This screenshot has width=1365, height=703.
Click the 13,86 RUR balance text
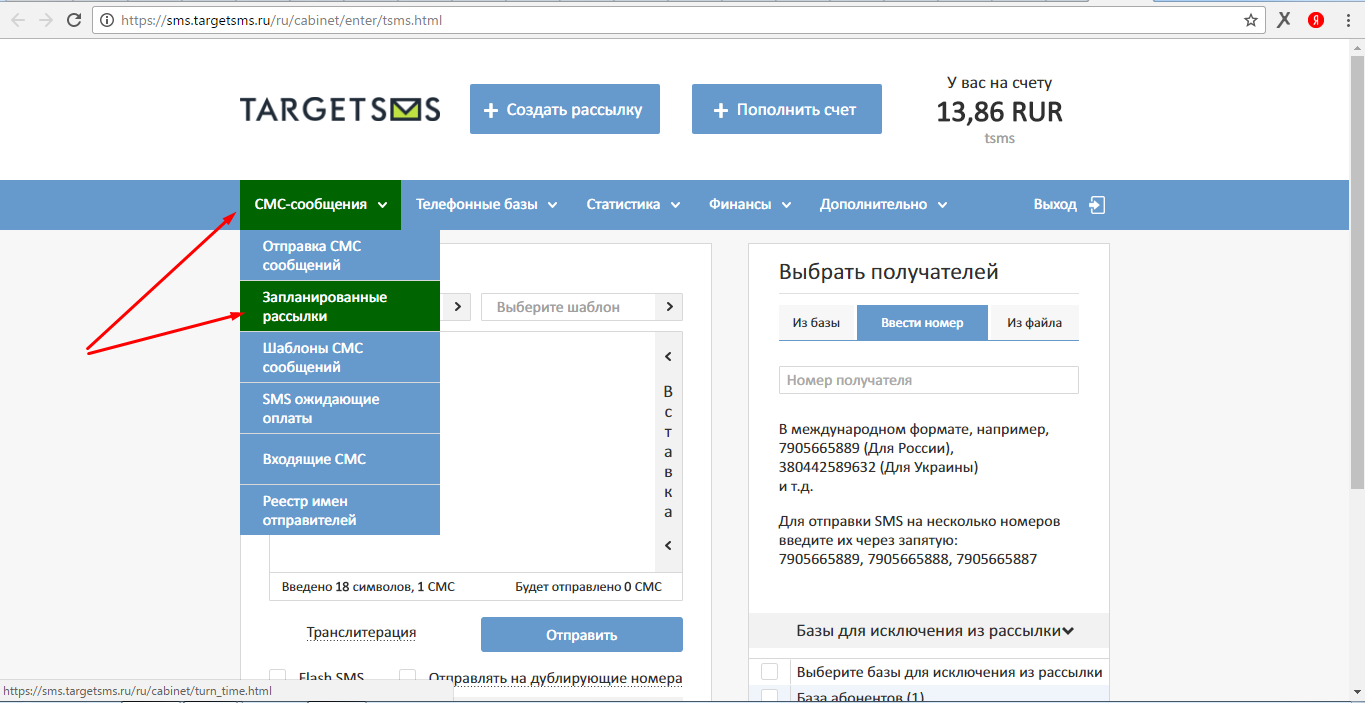[x=999, y=112]
